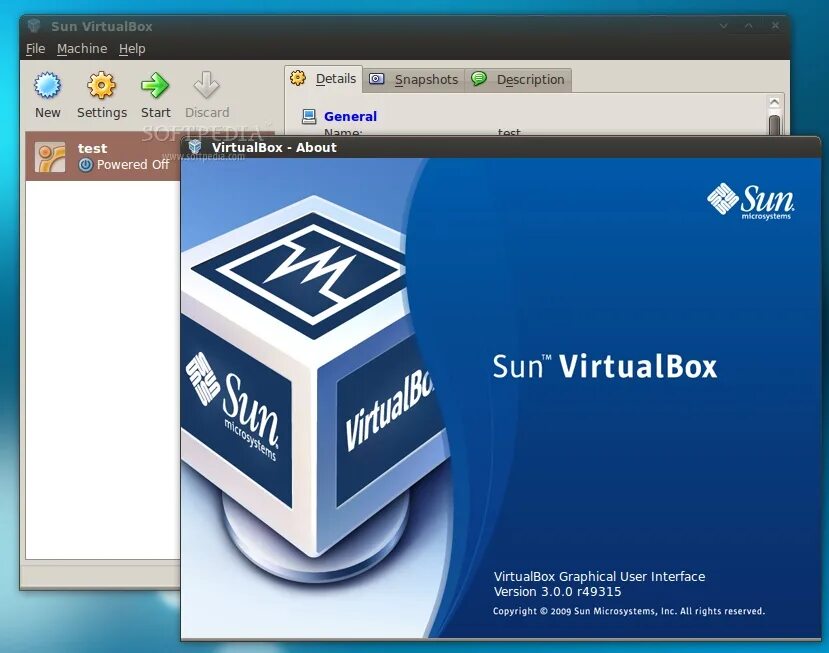The image size is (829, 653).
Task: Switch to the Description tab
Action: pos(518,80)
